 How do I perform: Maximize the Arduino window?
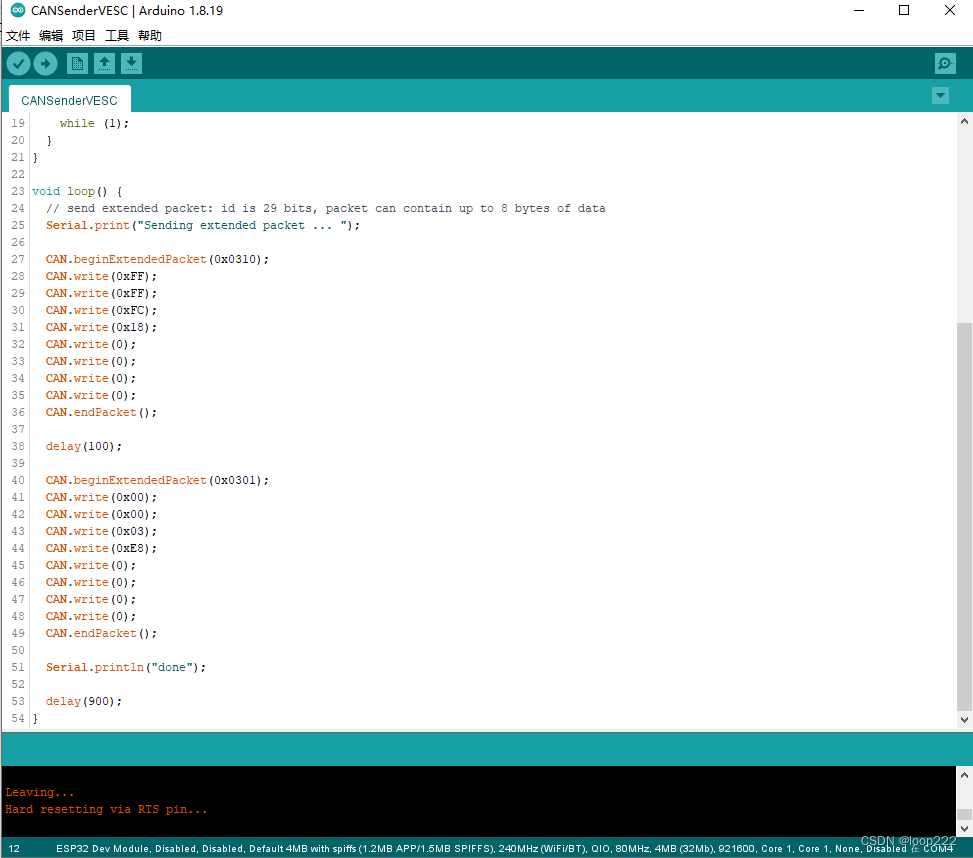click(904, 11)
